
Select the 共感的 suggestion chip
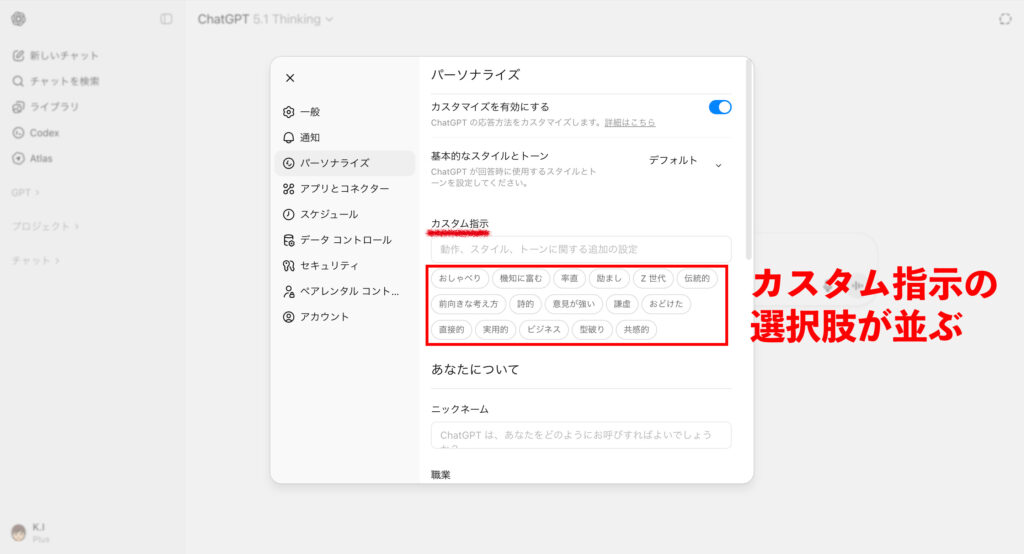pos(636,329)
